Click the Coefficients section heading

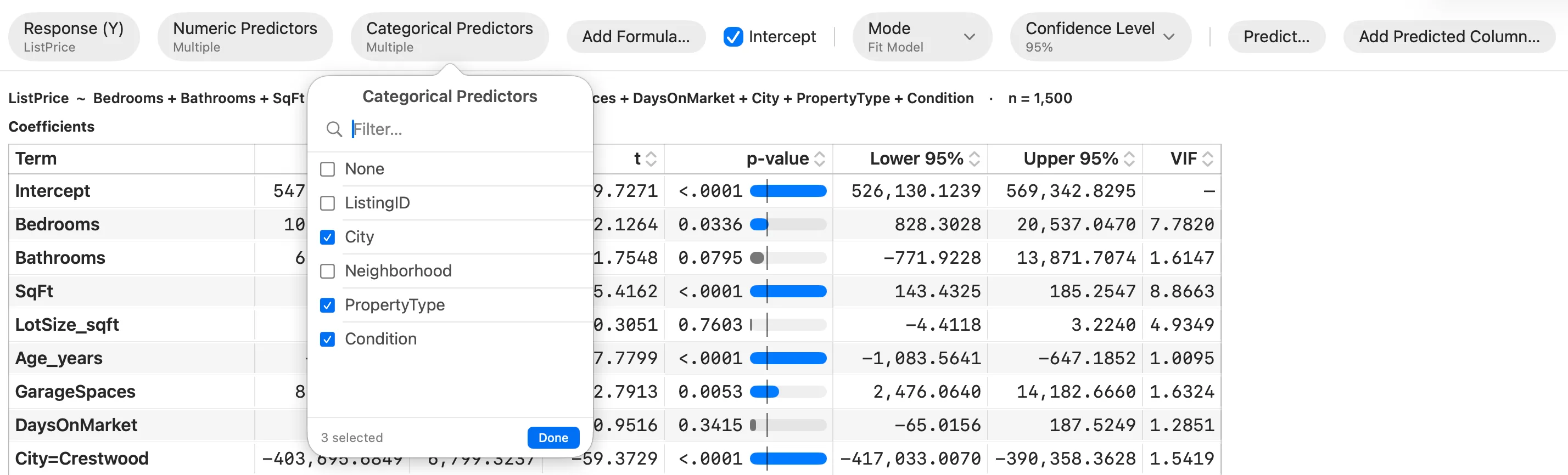coord(51,127)
